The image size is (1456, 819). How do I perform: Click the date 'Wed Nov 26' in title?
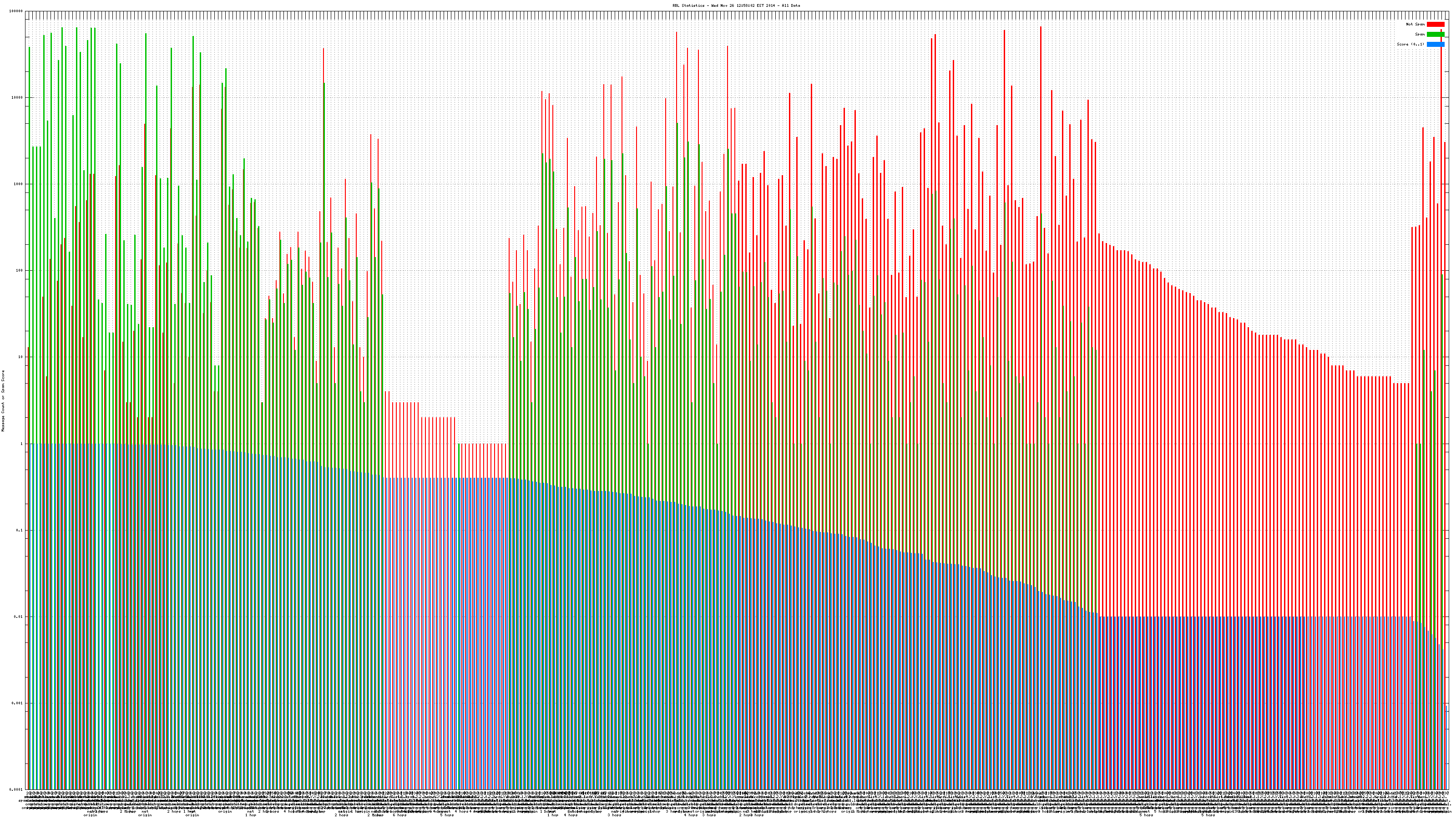pos(723,5)
